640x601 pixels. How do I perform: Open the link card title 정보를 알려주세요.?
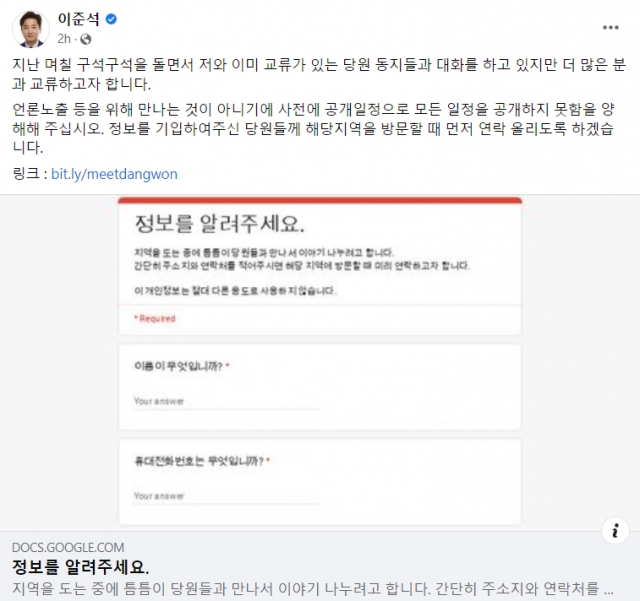point(80,567)
